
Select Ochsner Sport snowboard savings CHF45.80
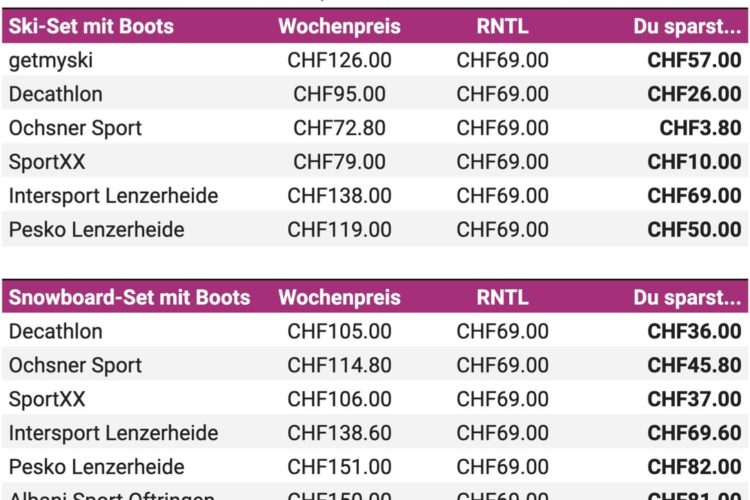(x=694, y=366)
